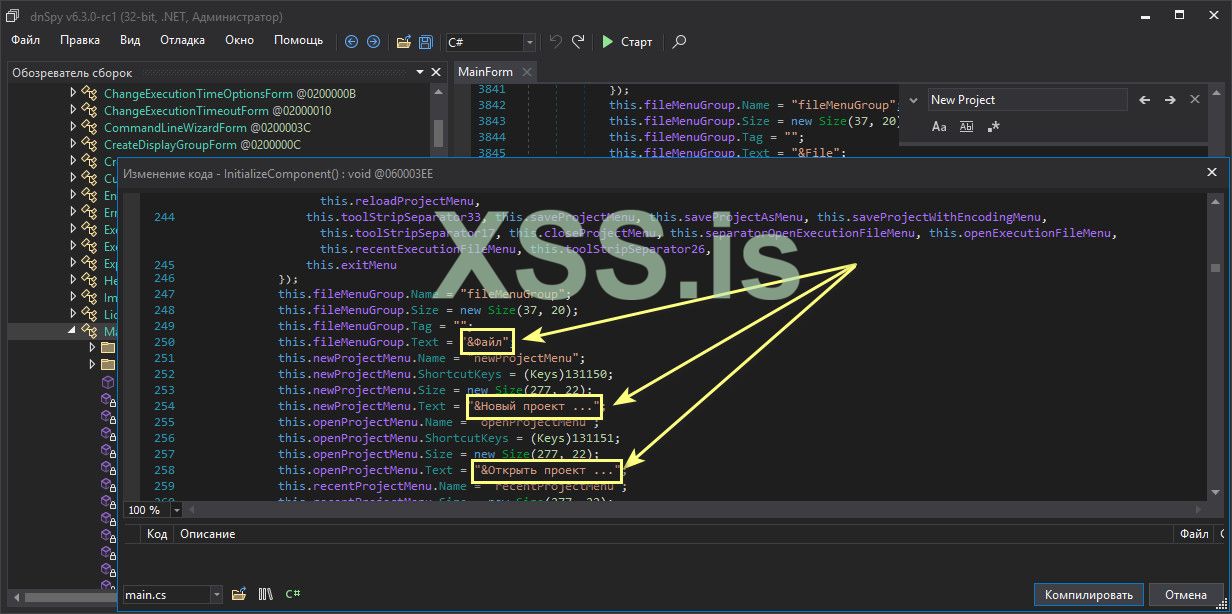Click the C# icon beside main.cs
The height and width of the screenshot is (614, 1232).
(x=293, y=594)
